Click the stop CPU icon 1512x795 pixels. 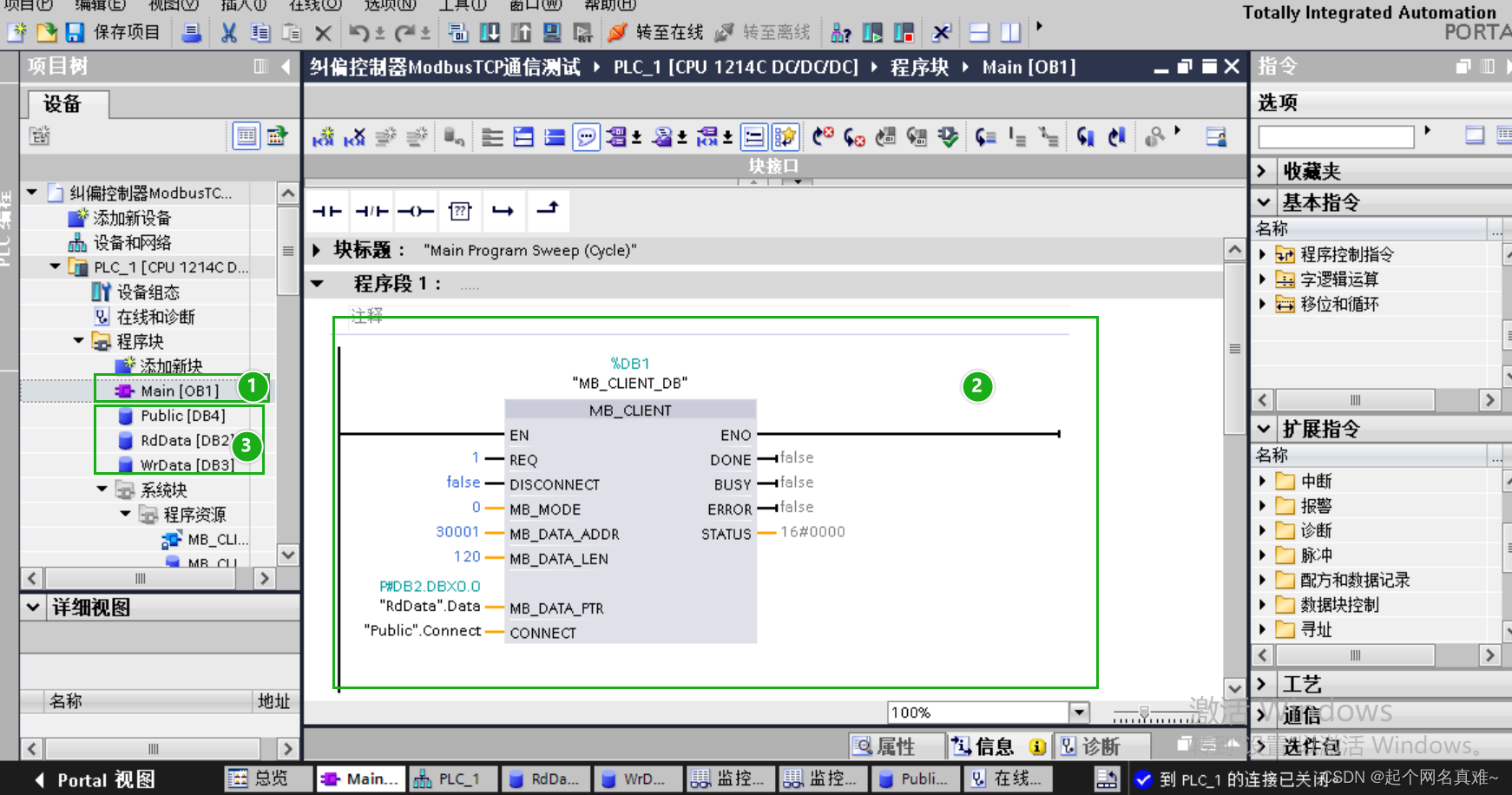(x=904, y=33)
